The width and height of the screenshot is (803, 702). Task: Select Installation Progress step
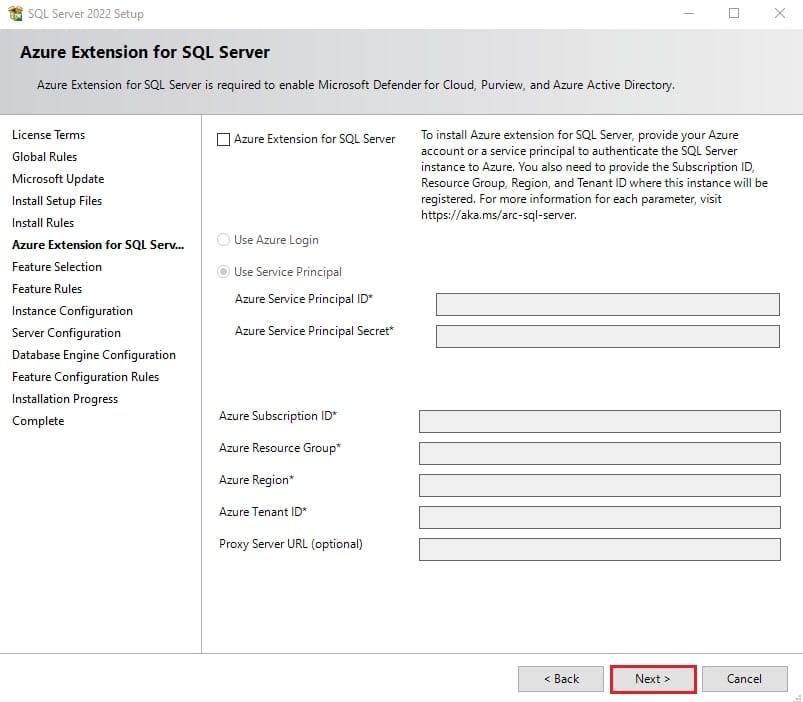(x=65, y=399)
